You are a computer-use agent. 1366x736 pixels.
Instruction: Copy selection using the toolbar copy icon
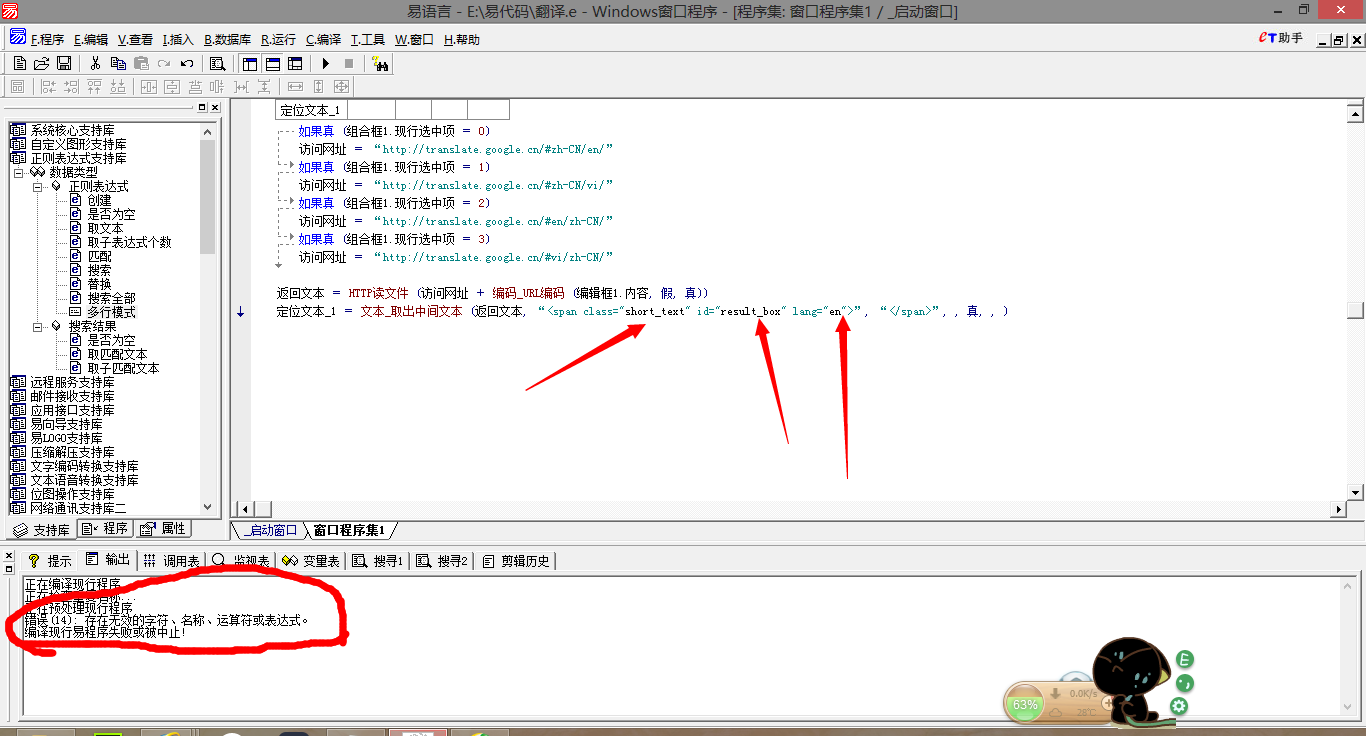[x=118, y=63]
